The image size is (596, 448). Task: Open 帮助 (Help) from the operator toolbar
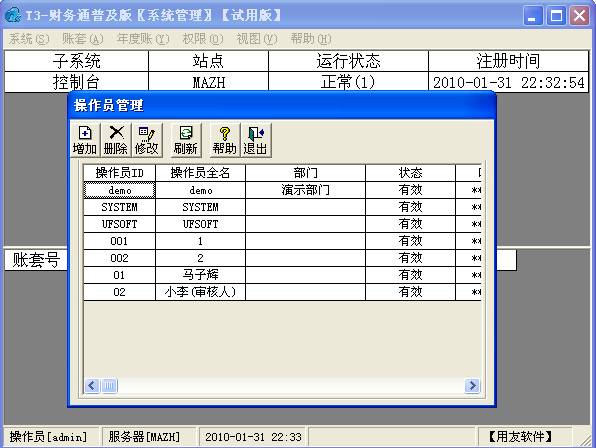(225, 140)
